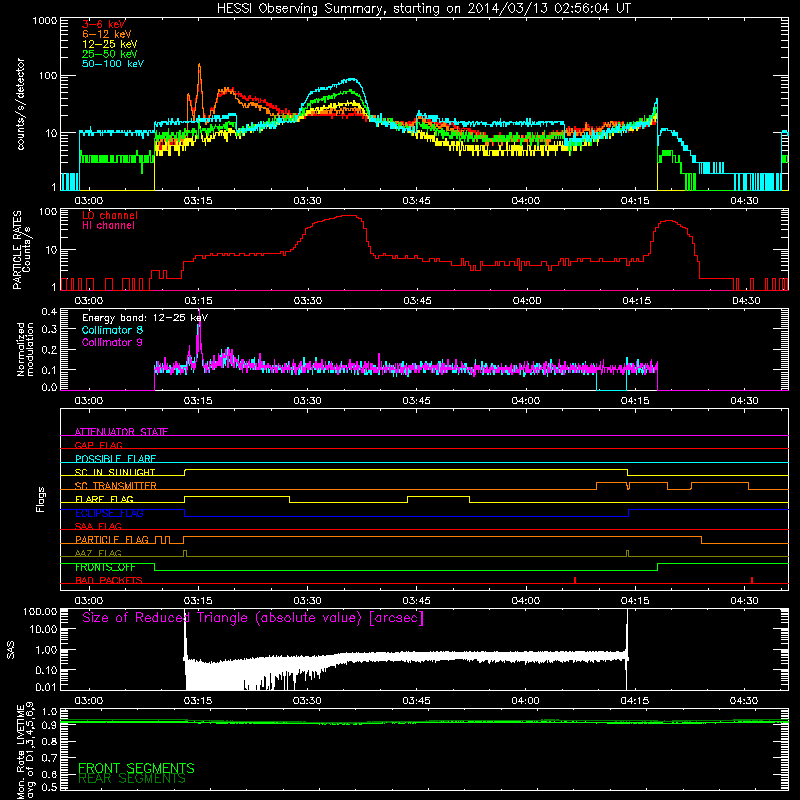Click the POSSIBLE FLARE flag label
This screenshot has width=800, height=800.
pyautogui.click(x=115, y=459)
